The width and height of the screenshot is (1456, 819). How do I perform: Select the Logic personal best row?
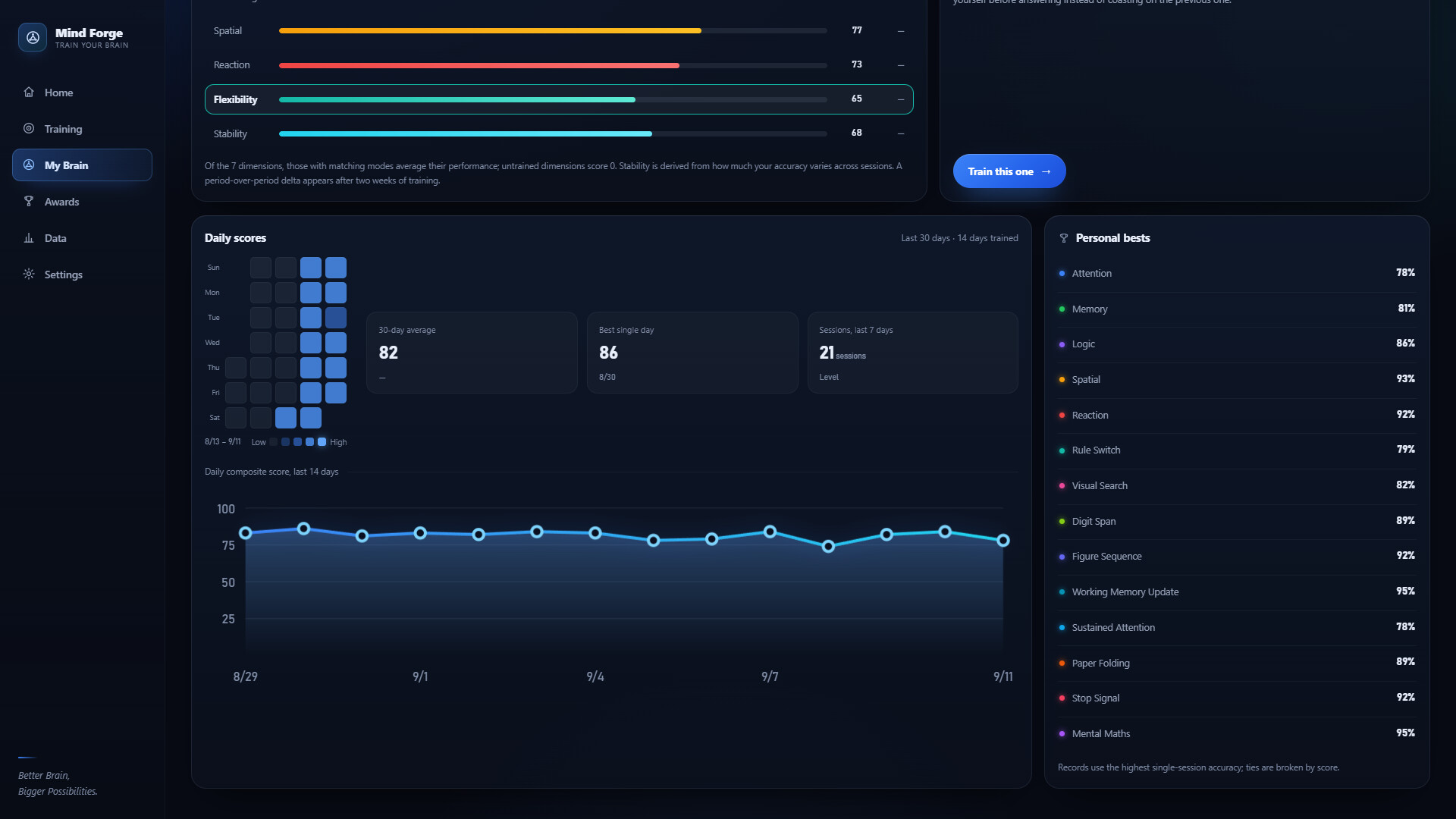(x=1237, y=344)
